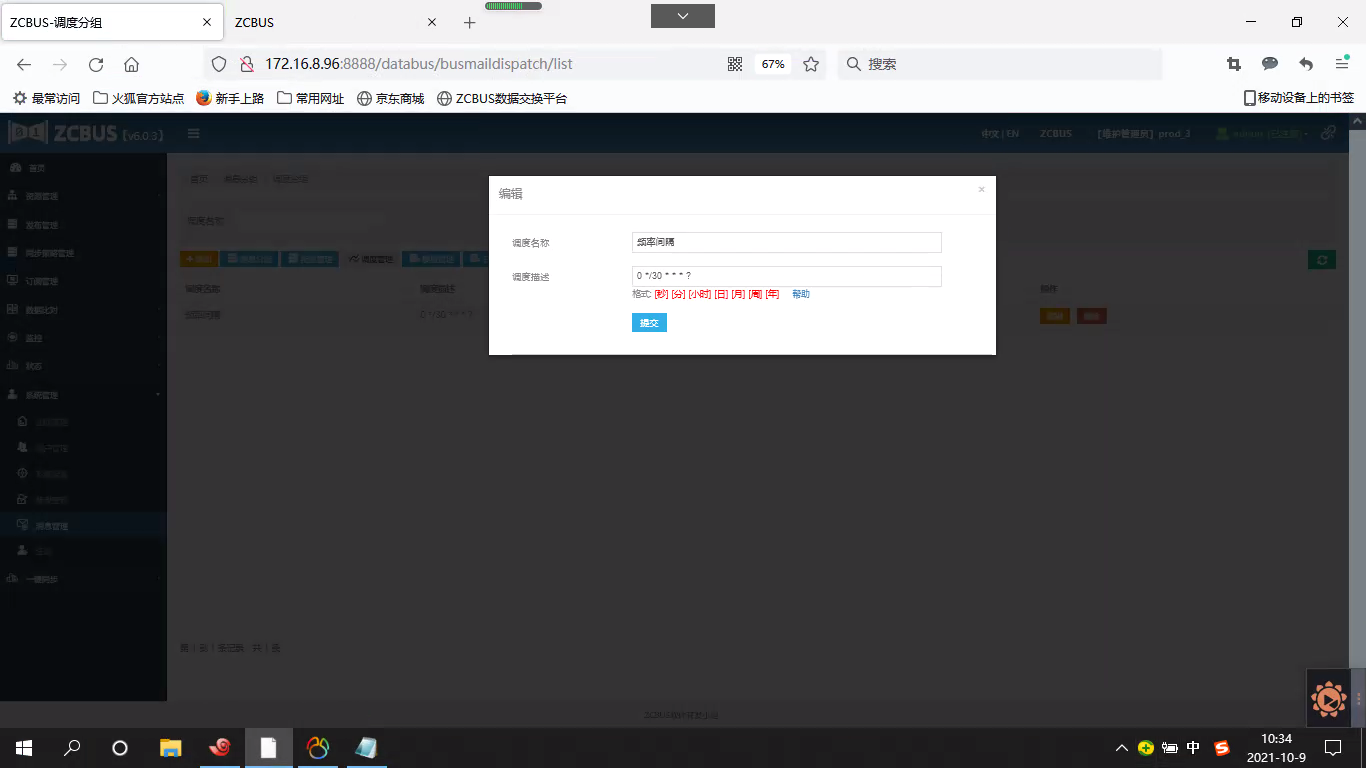Open the screenshot crop tool icon
Screen dimensions: 1366x768
tap(1234, 64)
